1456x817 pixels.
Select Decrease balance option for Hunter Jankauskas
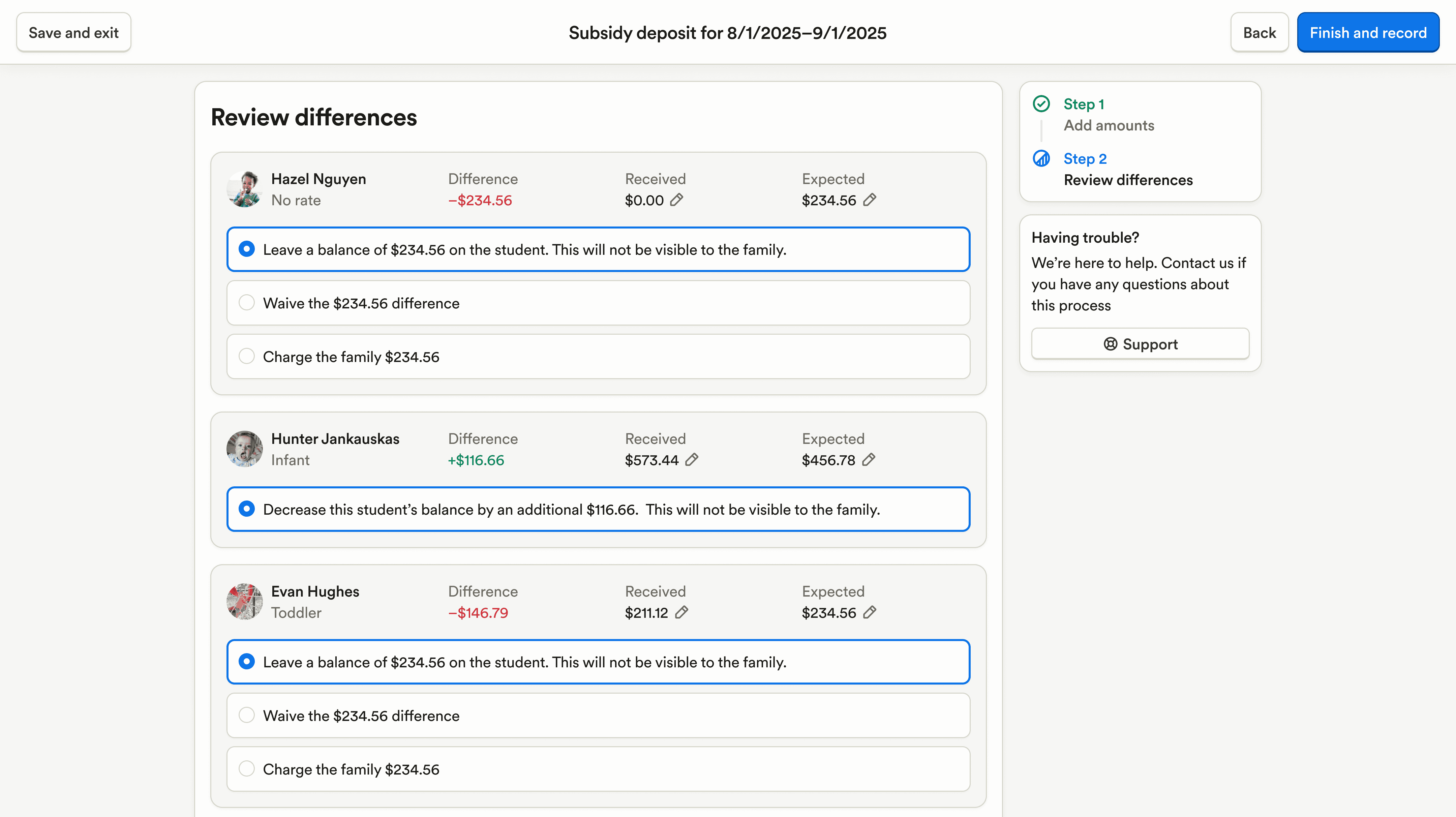pos(246,509)
